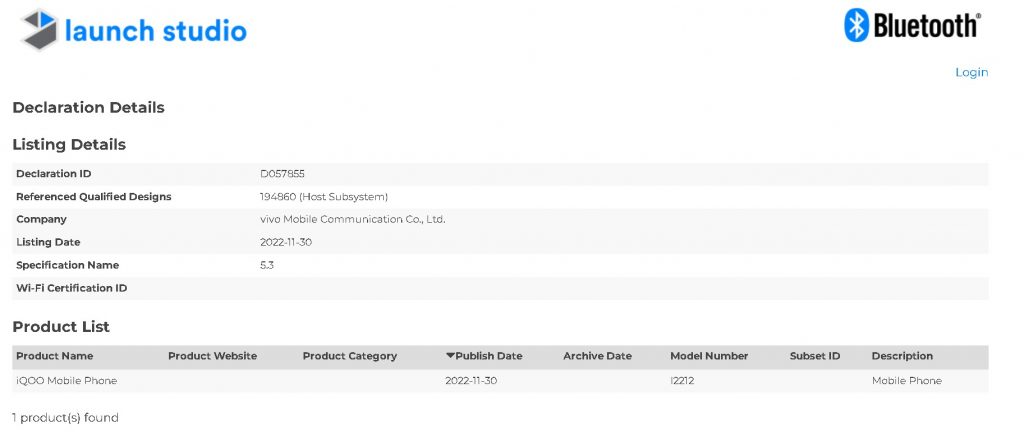Select the iQOO Mobile Phone product row

66,381
